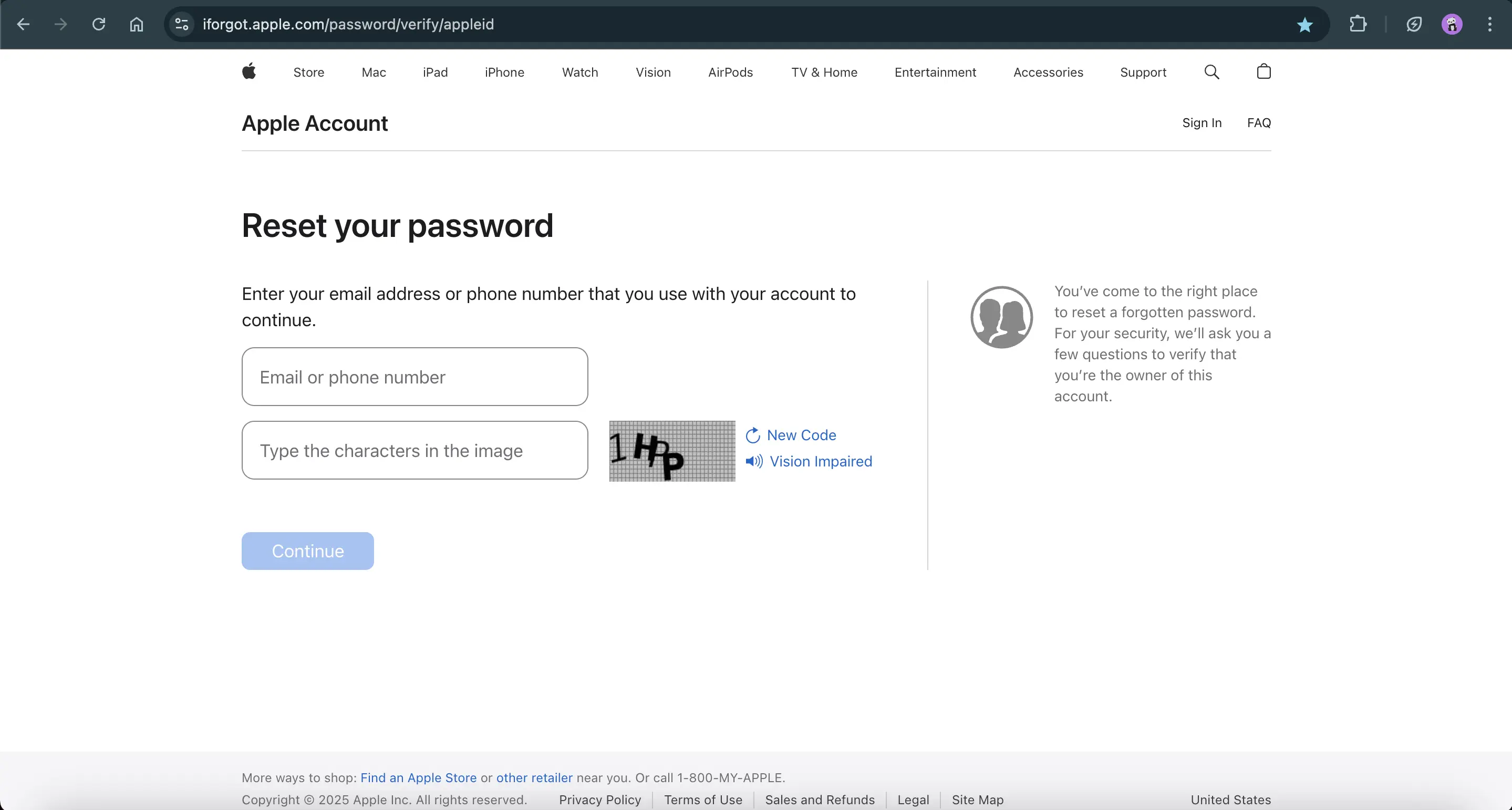Open AirPods in the nav bar
The height and width of the screenshot is (810, 1512).
coord(730,72)
